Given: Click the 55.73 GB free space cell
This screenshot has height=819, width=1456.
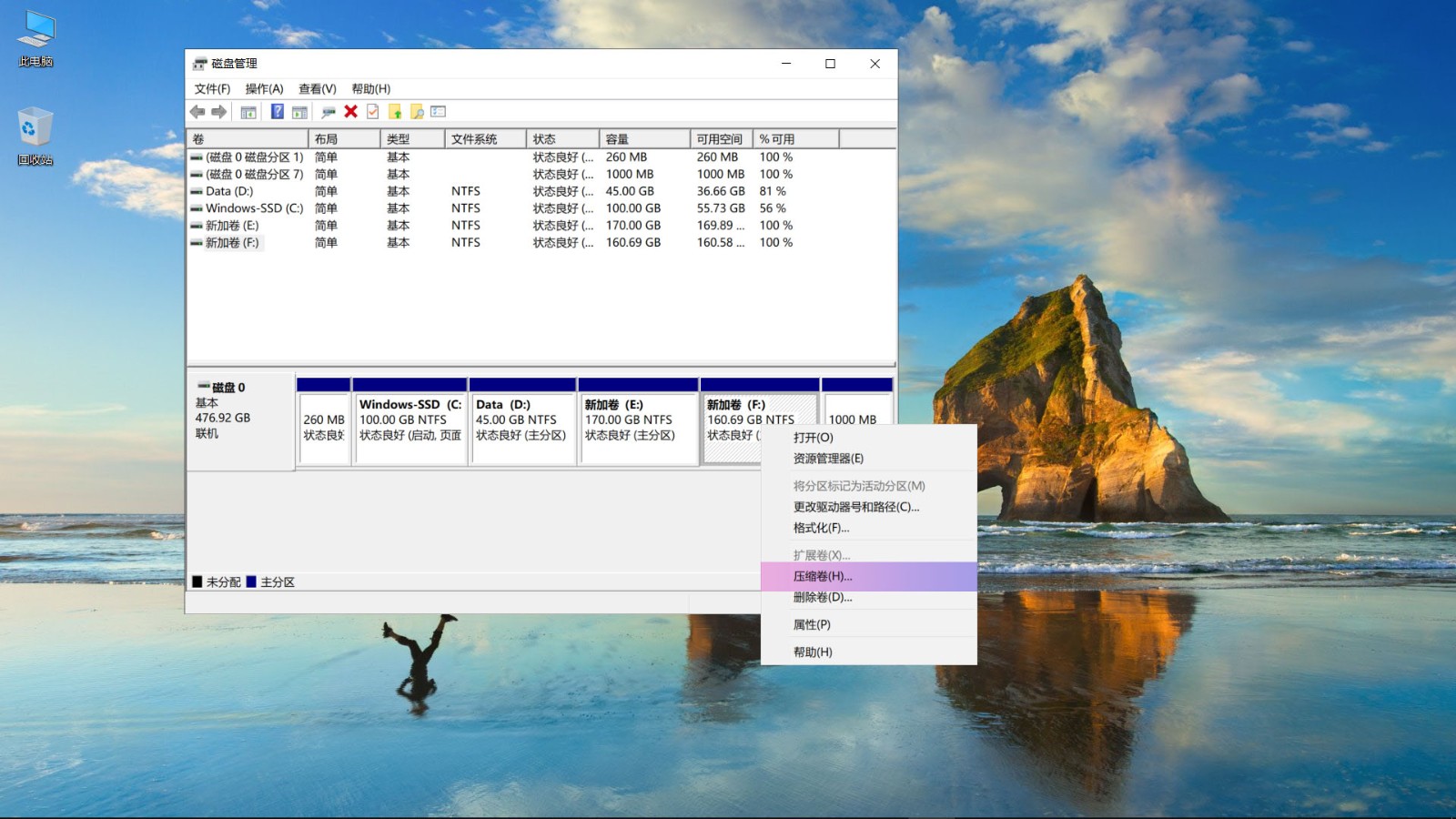Looking at the screenshot, I should (721, 208).
